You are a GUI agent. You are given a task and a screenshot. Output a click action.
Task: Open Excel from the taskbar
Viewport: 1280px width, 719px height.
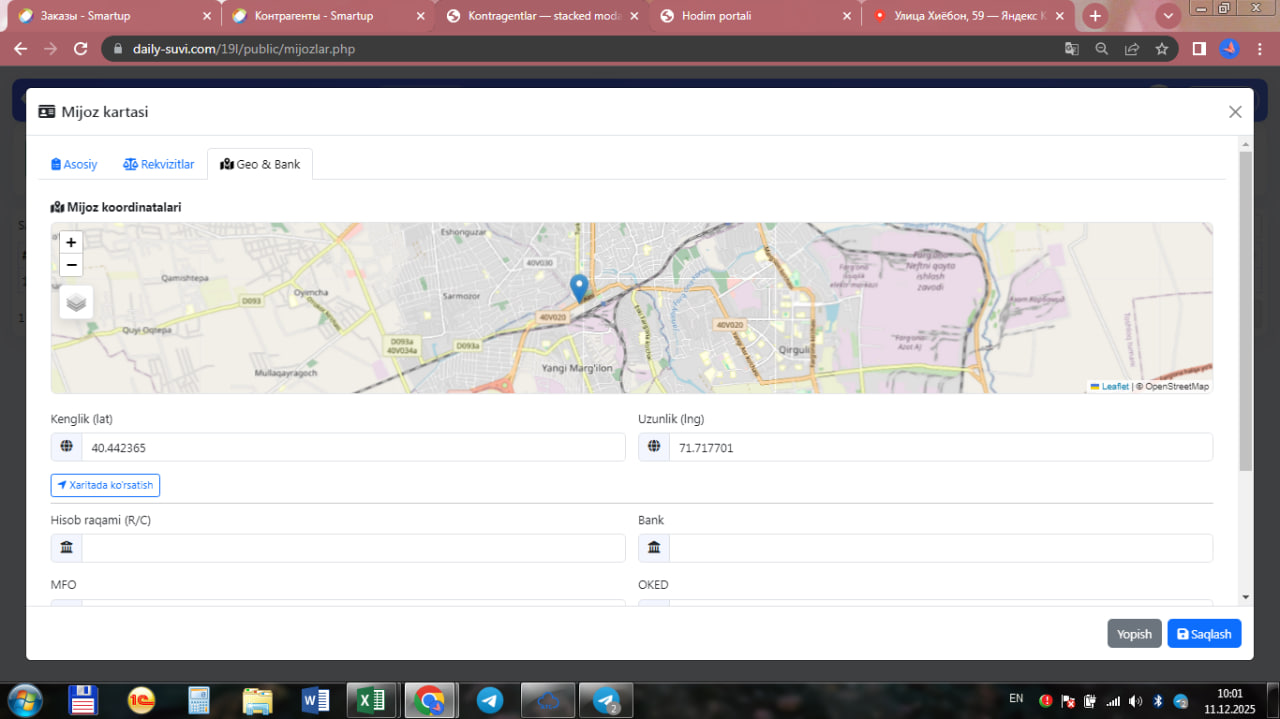pyautogui.click(x=371, y=701)
